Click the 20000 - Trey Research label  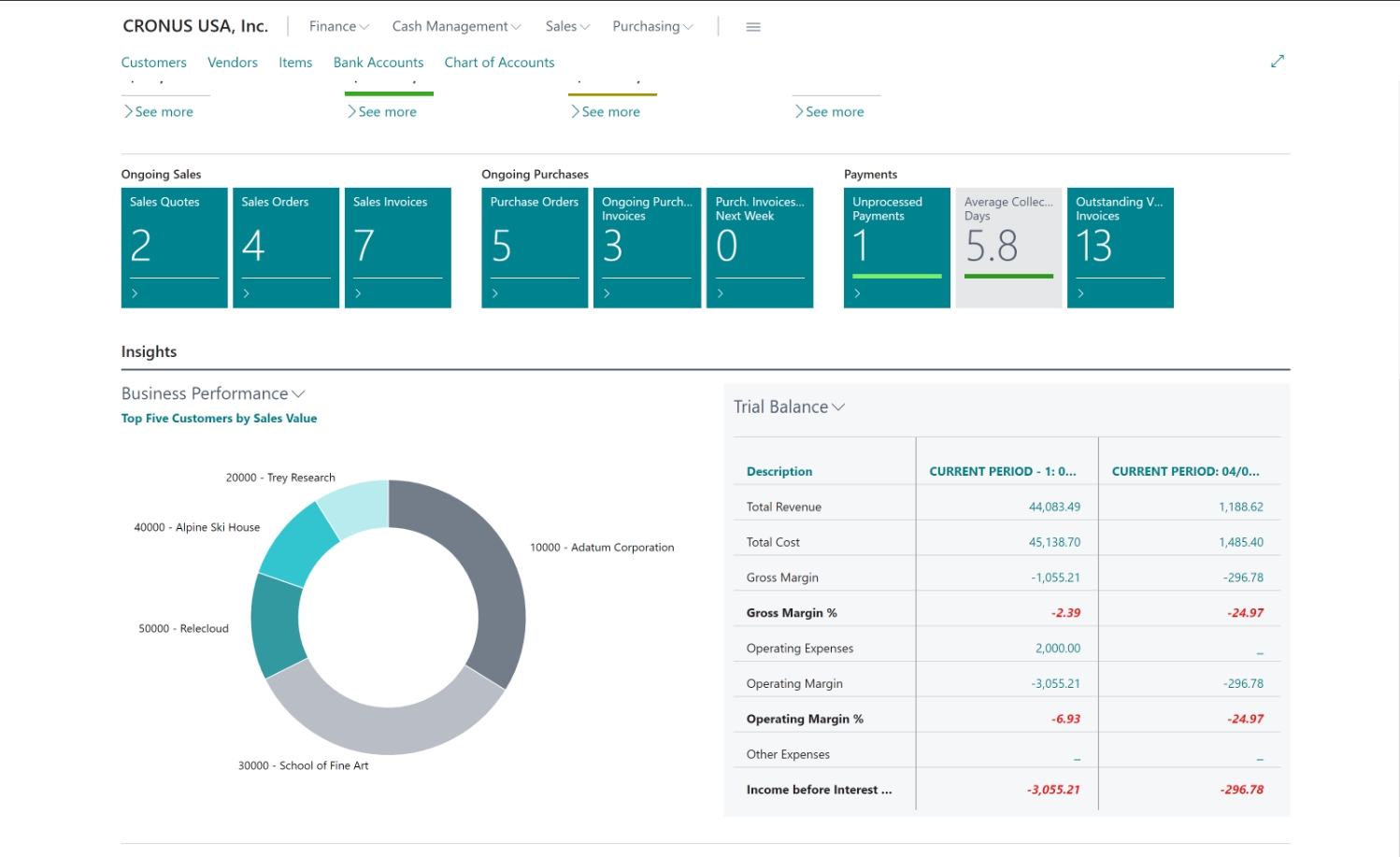coord(280,478)
